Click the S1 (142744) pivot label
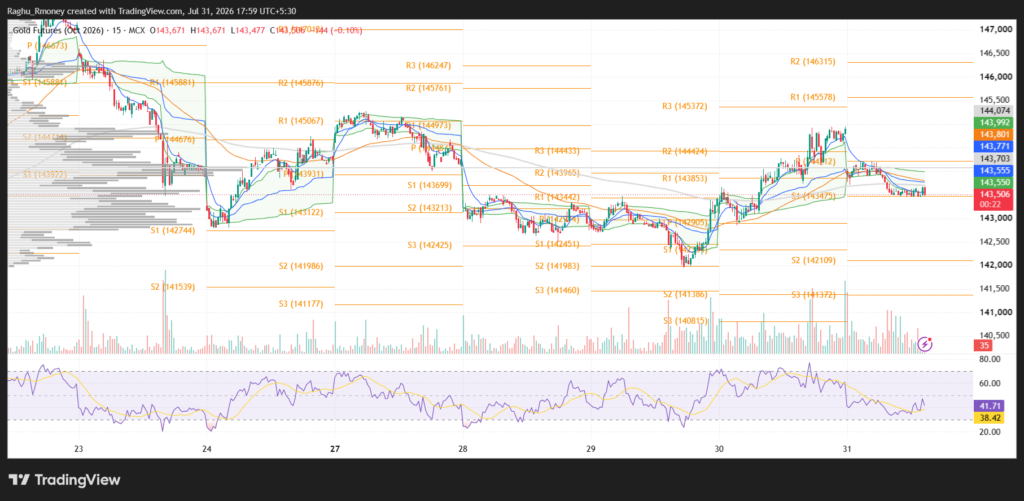The image size is (1024, 501). click(x=173, y=231)
